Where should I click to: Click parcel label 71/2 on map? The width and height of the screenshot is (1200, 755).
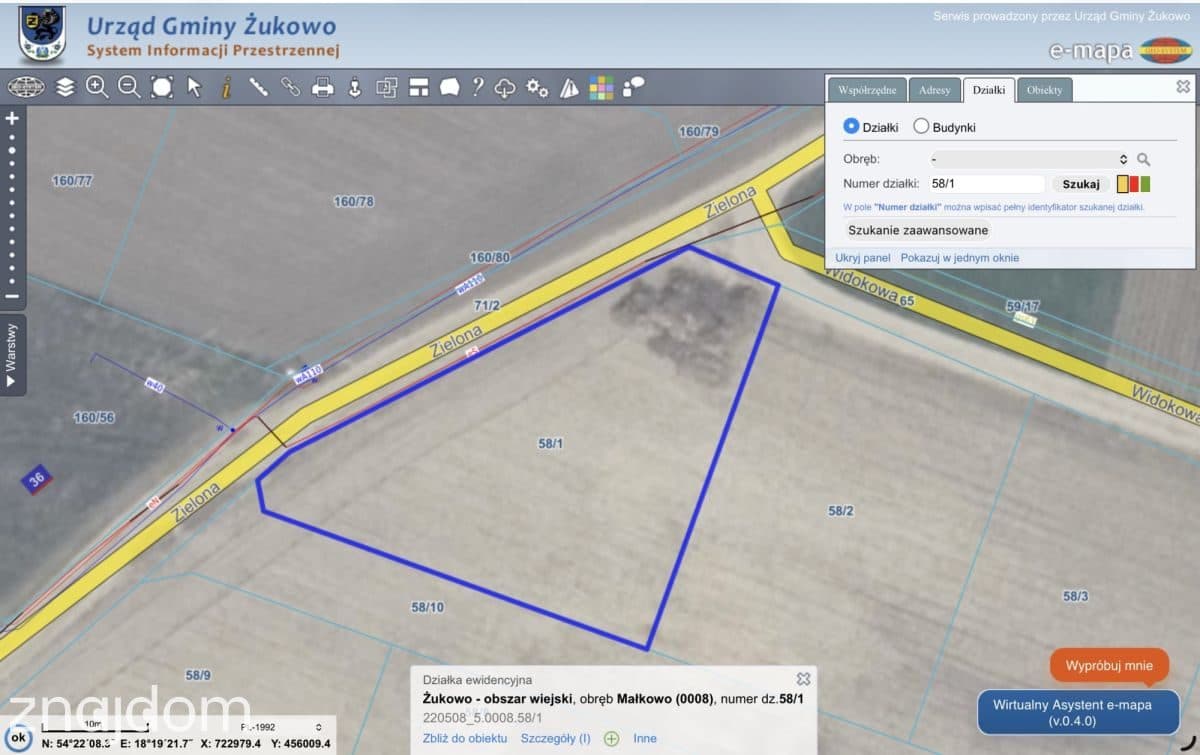[x=487, y=305]
